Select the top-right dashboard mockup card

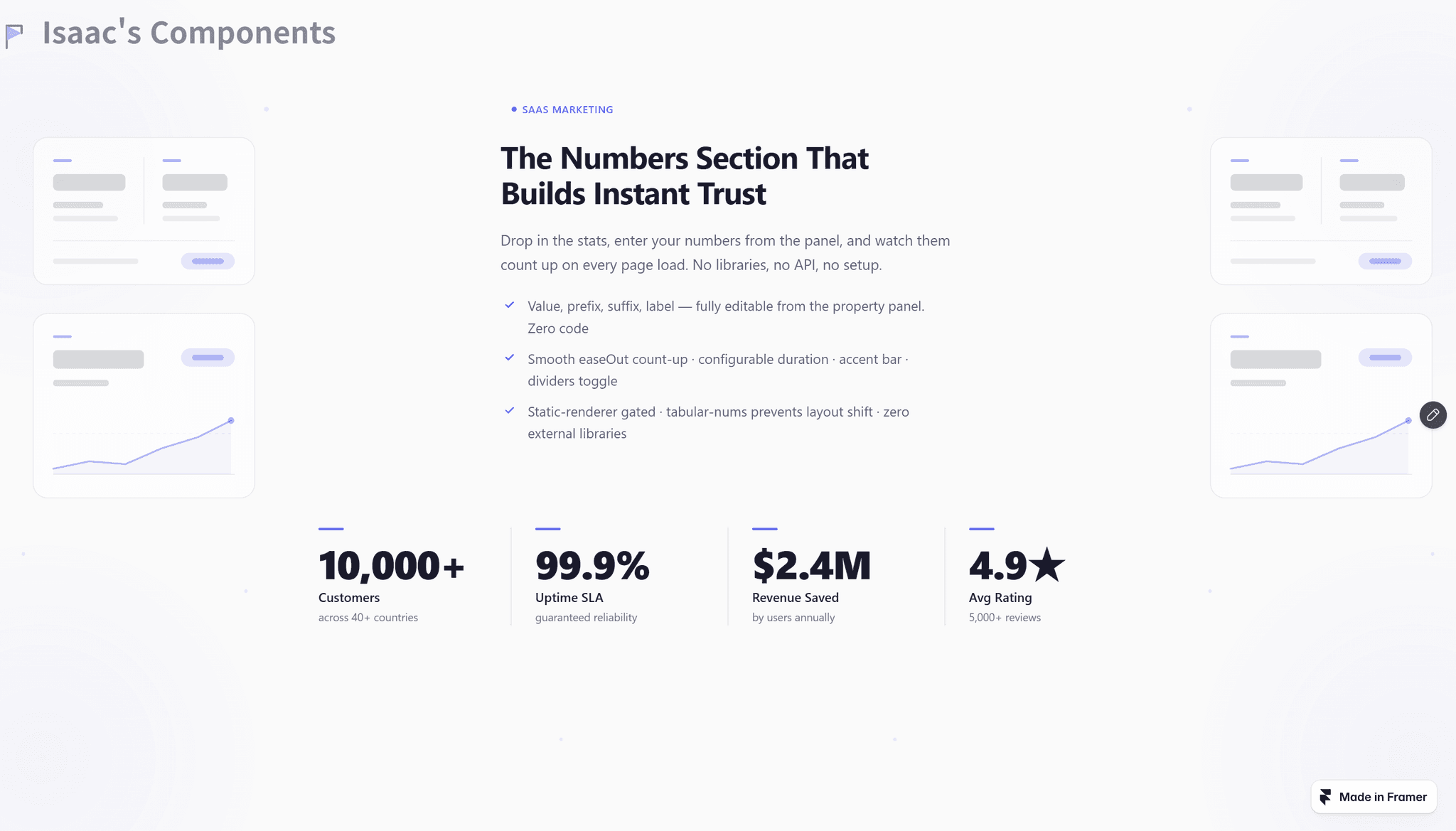1321,211
